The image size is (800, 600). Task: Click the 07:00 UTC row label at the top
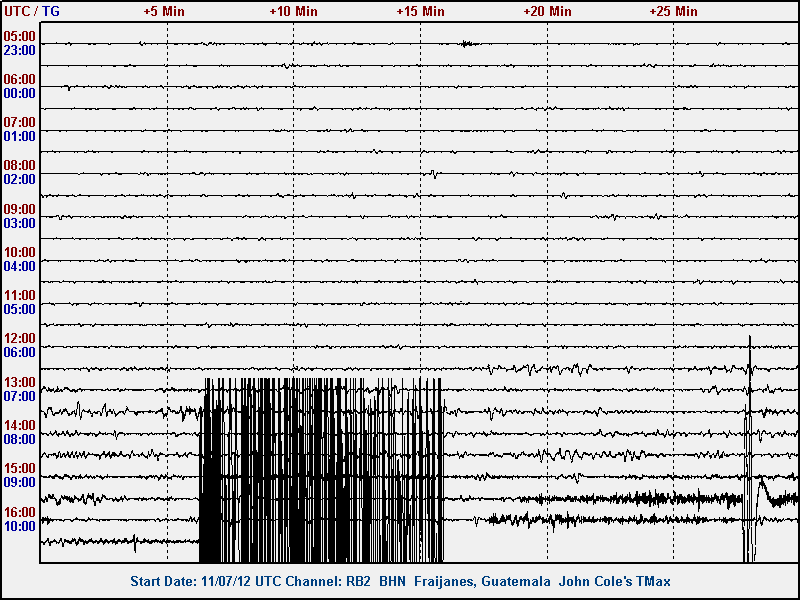click(19, 122)
